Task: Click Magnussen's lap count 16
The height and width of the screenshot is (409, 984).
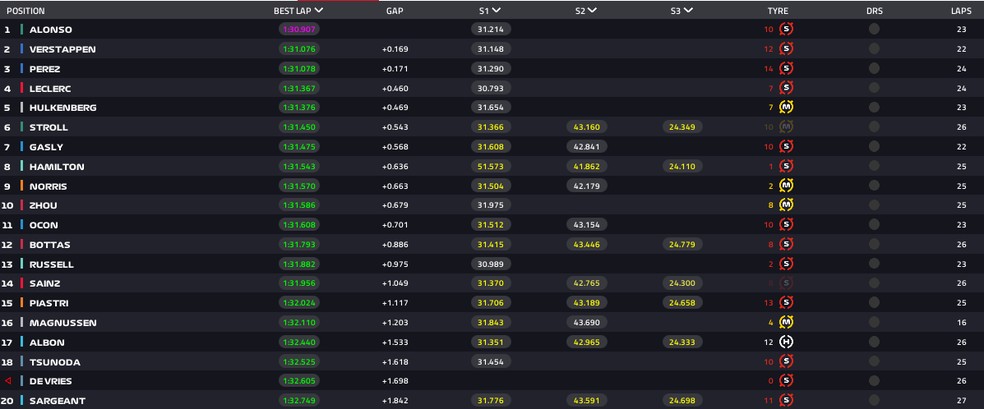Action: click(961, 323)
